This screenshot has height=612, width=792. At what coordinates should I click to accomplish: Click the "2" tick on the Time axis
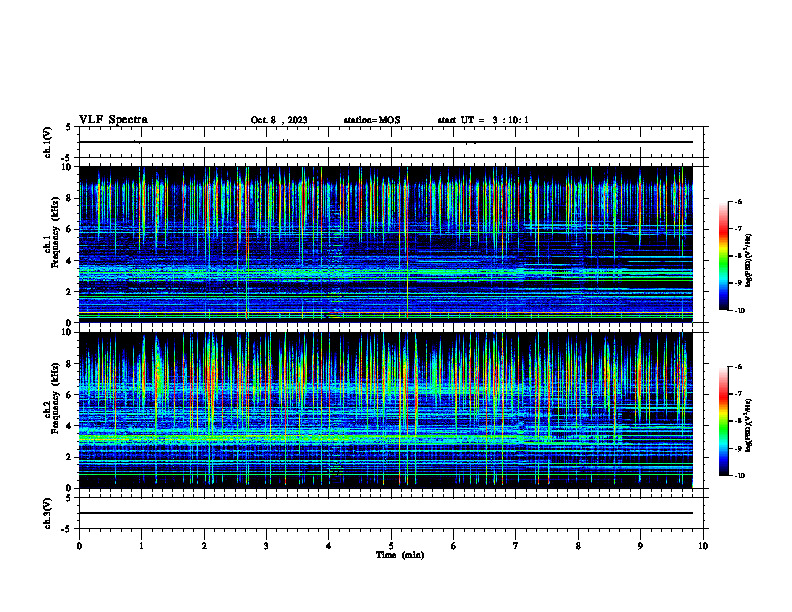204,546
